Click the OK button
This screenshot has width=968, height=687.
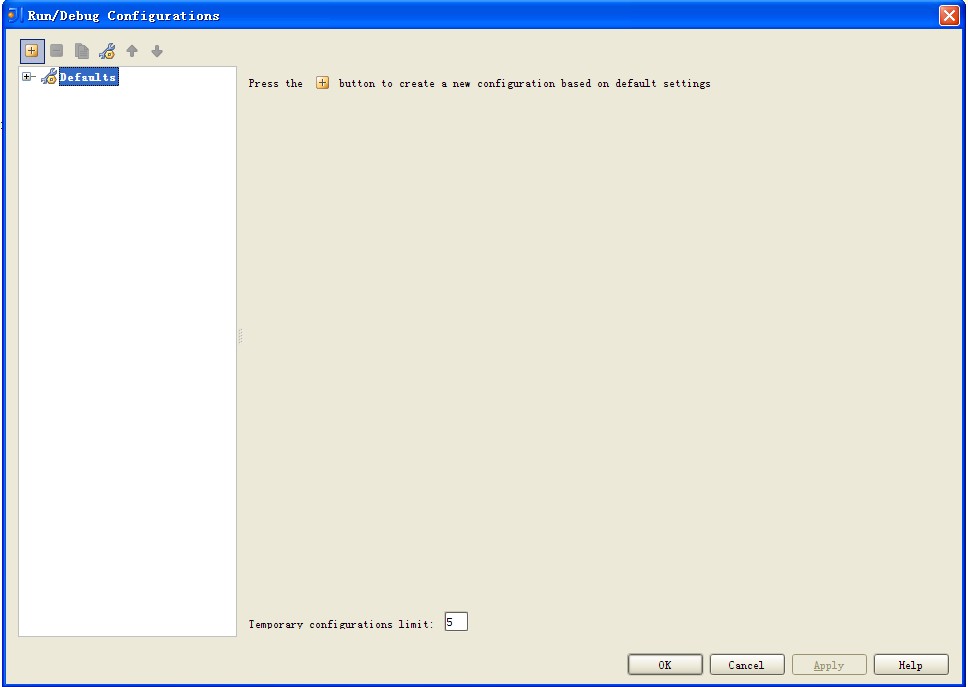[665, 664]
